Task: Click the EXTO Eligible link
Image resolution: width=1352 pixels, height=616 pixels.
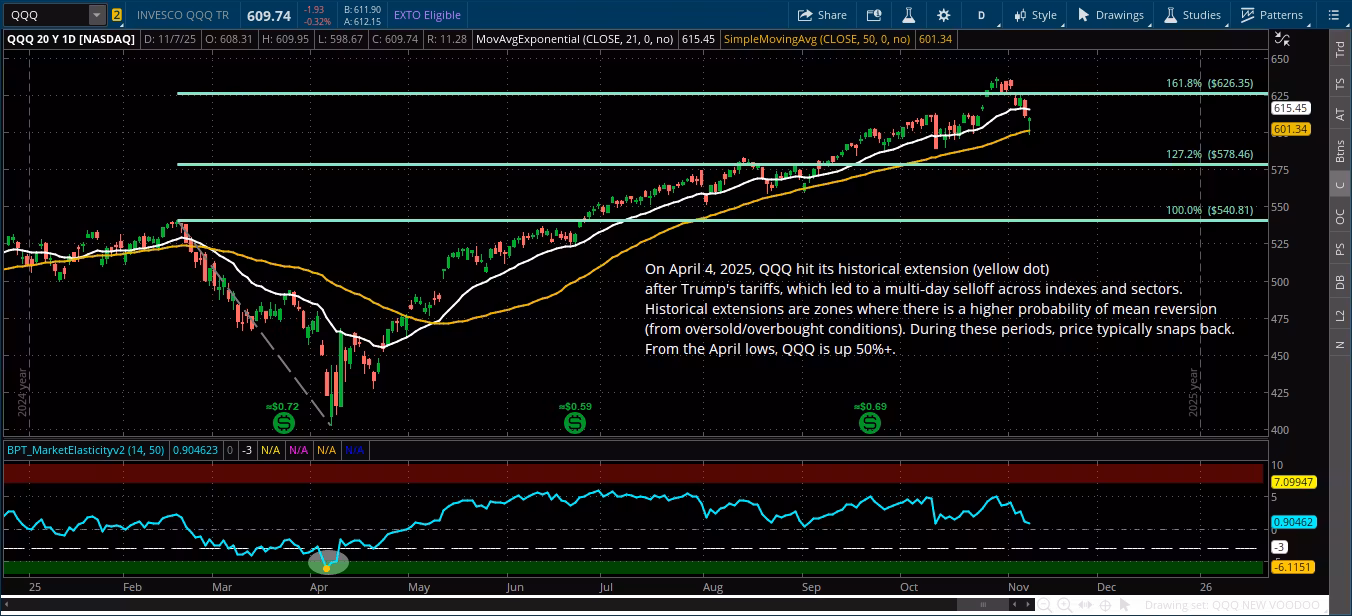Action: (426, 15)
